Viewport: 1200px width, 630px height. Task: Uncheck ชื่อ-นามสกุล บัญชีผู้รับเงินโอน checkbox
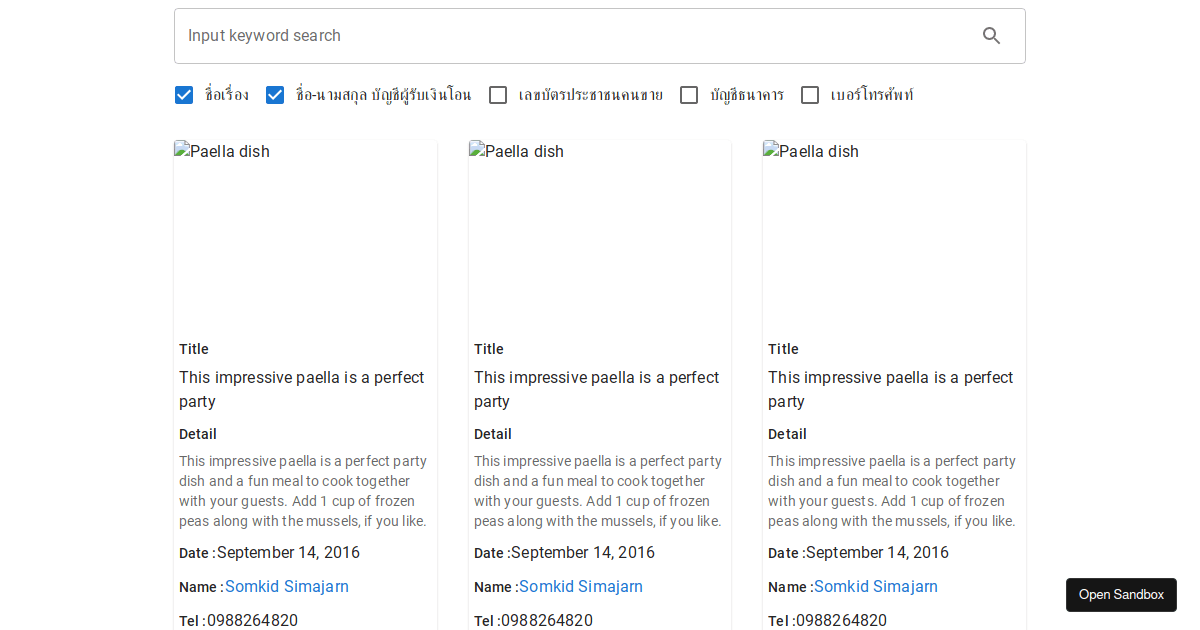(275, 95)
